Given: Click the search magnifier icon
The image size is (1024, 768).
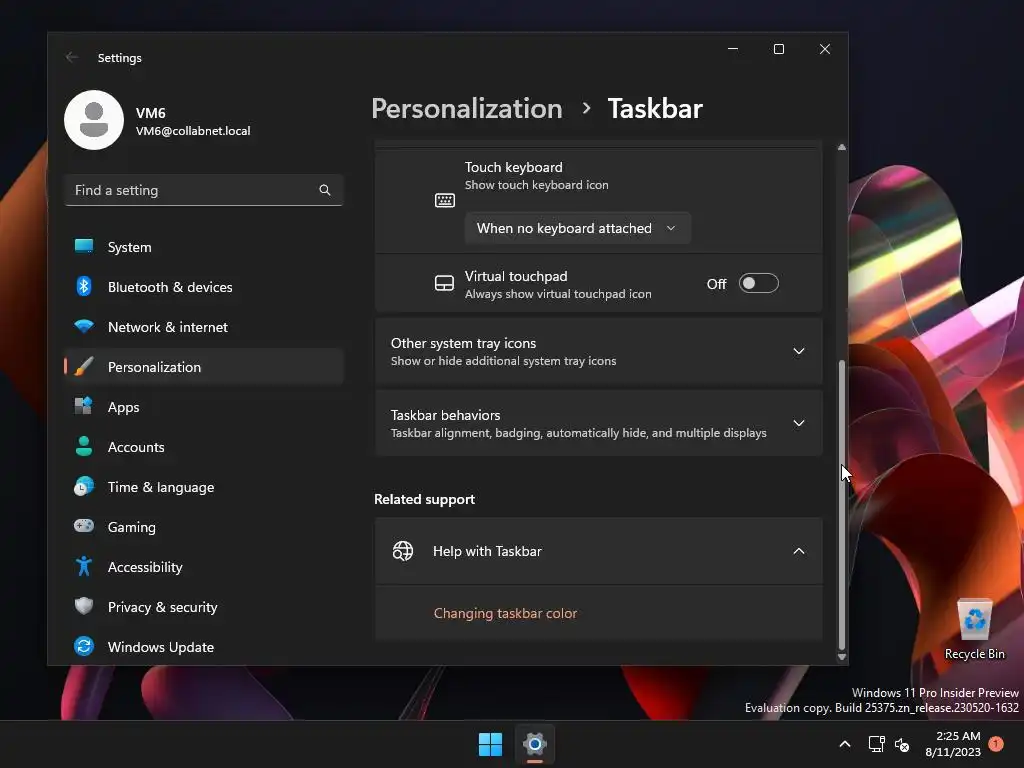Looking at the screenshot, I should click(x=325, y=190).
